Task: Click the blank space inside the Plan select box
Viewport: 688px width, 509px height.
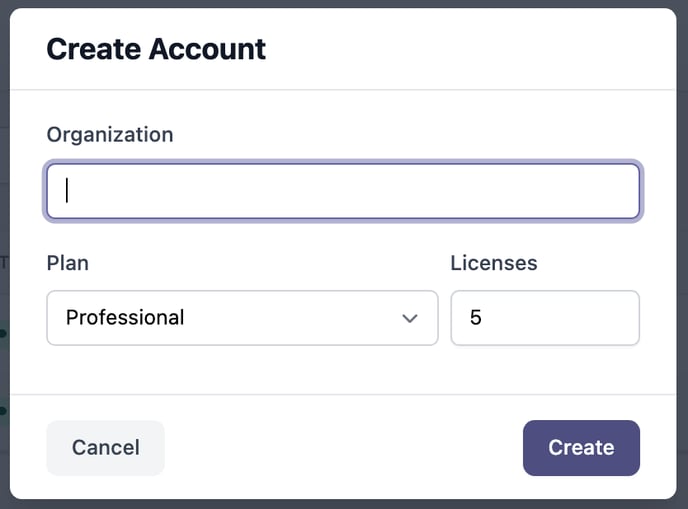Action: click(x=290, y=318)
